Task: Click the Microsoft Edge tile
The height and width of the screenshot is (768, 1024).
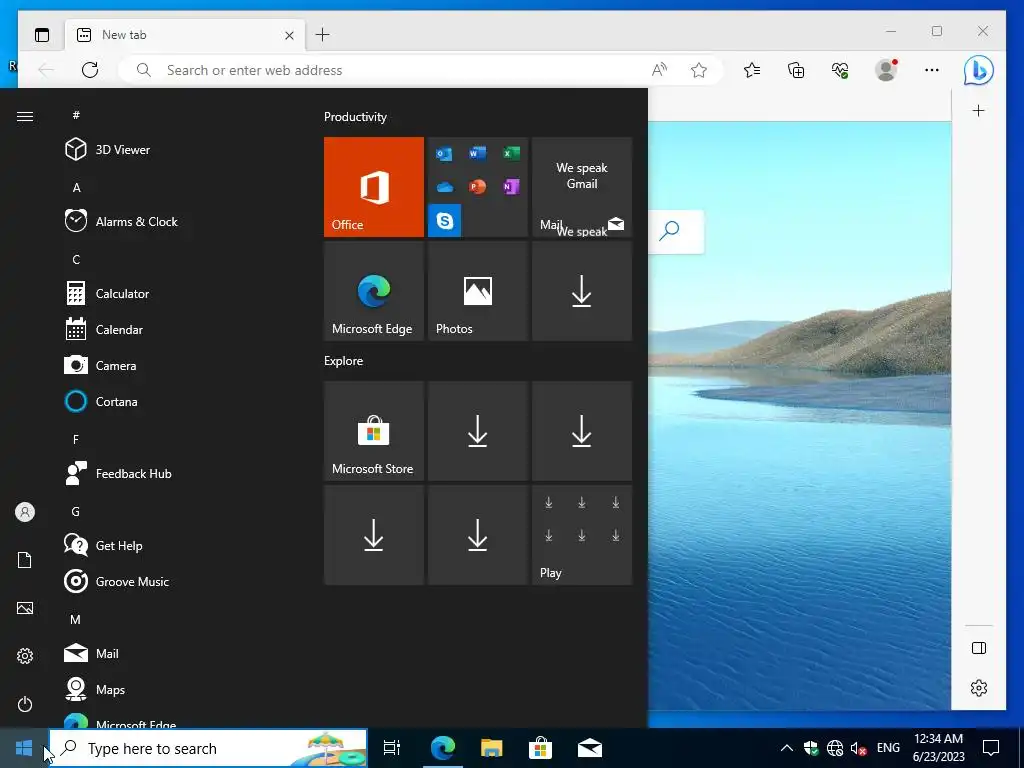Action: [x=374, y=291]
